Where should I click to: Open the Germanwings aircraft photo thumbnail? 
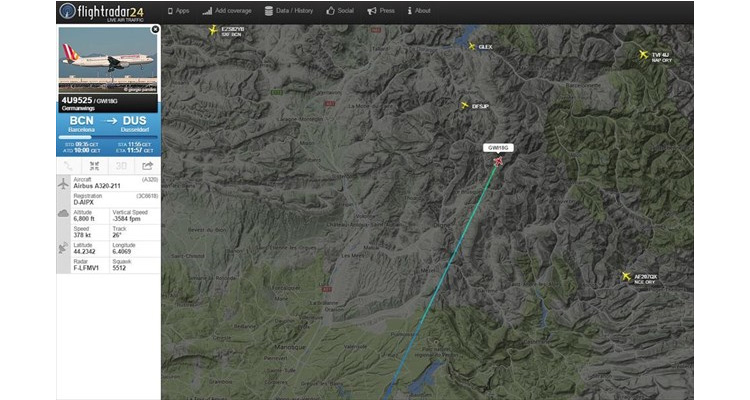click(x=108, y=60)
